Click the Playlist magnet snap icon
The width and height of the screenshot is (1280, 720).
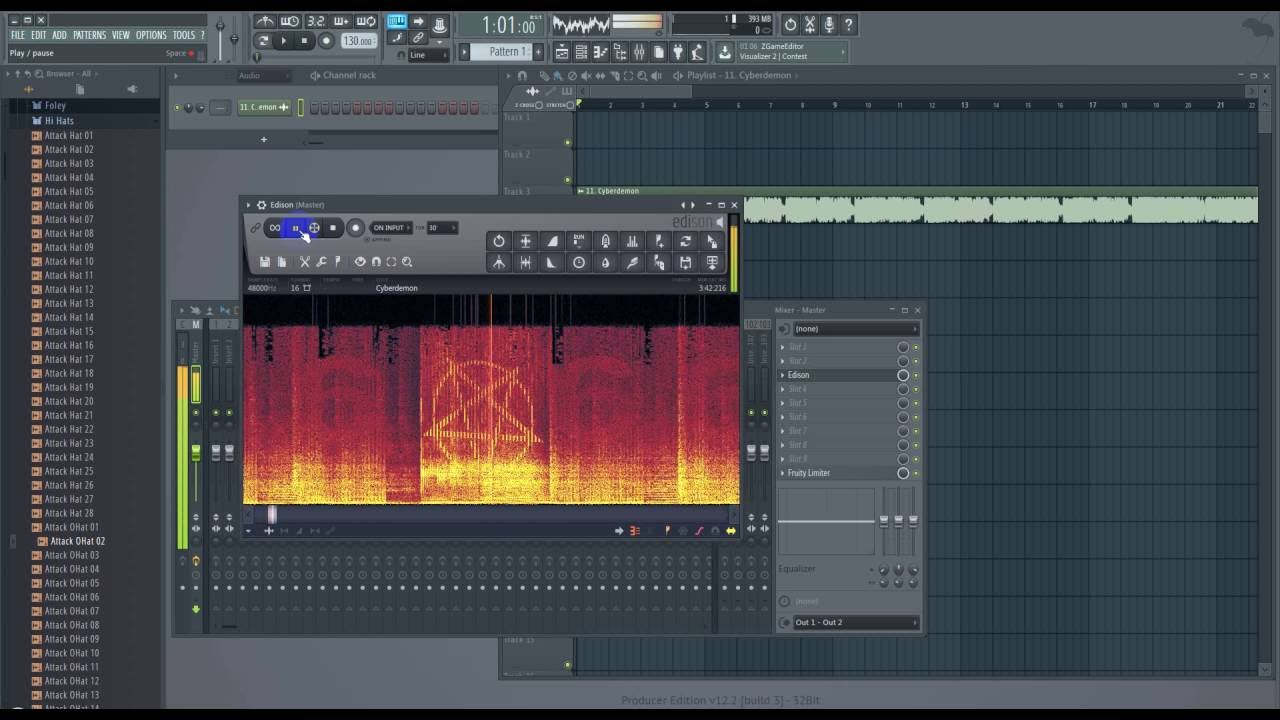(522, 76)
